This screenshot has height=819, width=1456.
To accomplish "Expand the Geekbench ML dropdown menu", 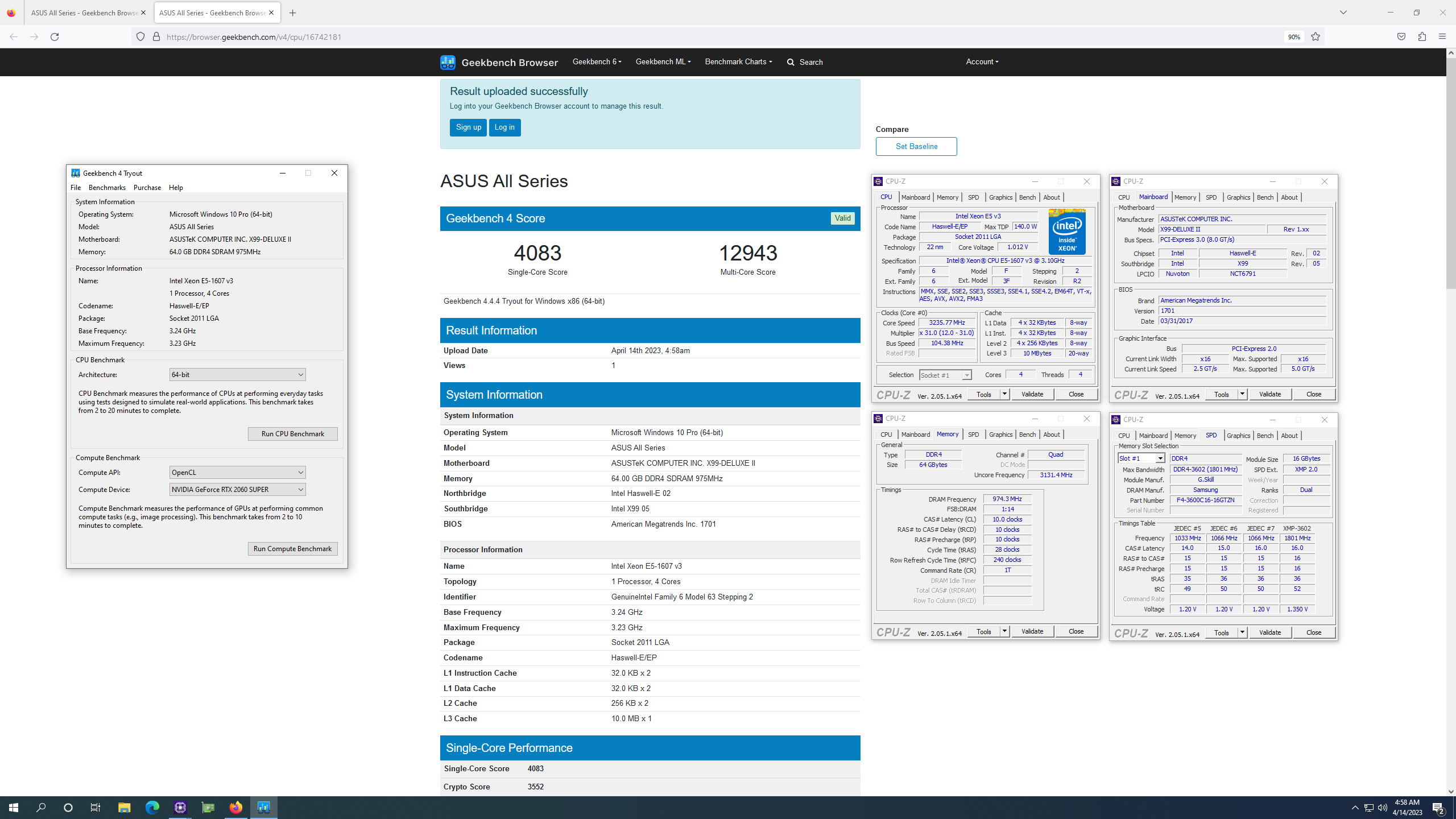I will tap(663, 61).
